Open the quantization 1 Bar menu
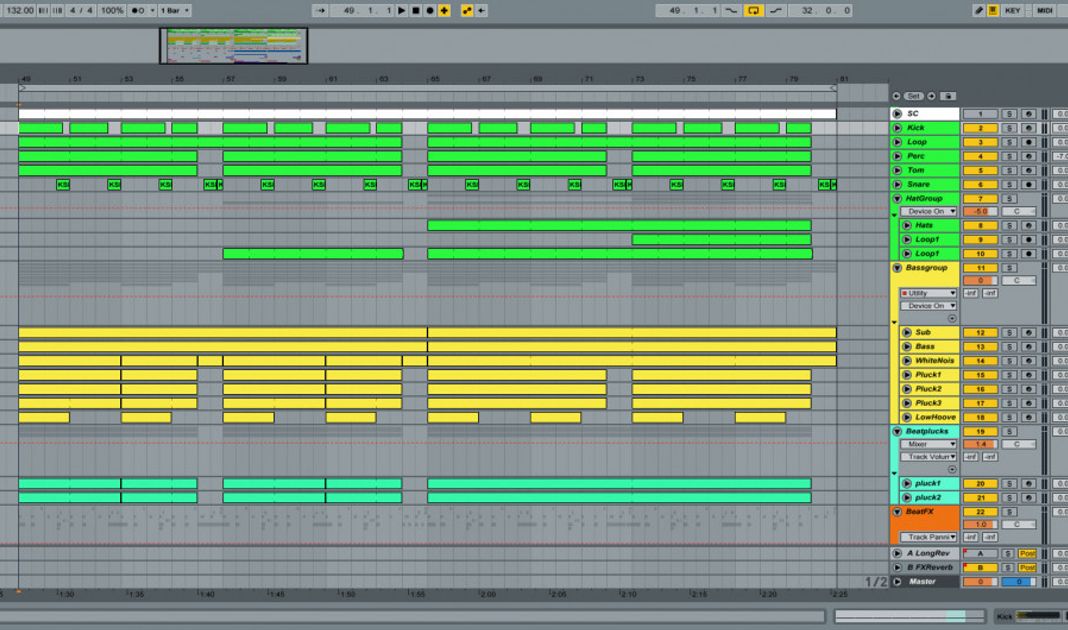Viewport: 1068px width, 630px height. [174, 10]
